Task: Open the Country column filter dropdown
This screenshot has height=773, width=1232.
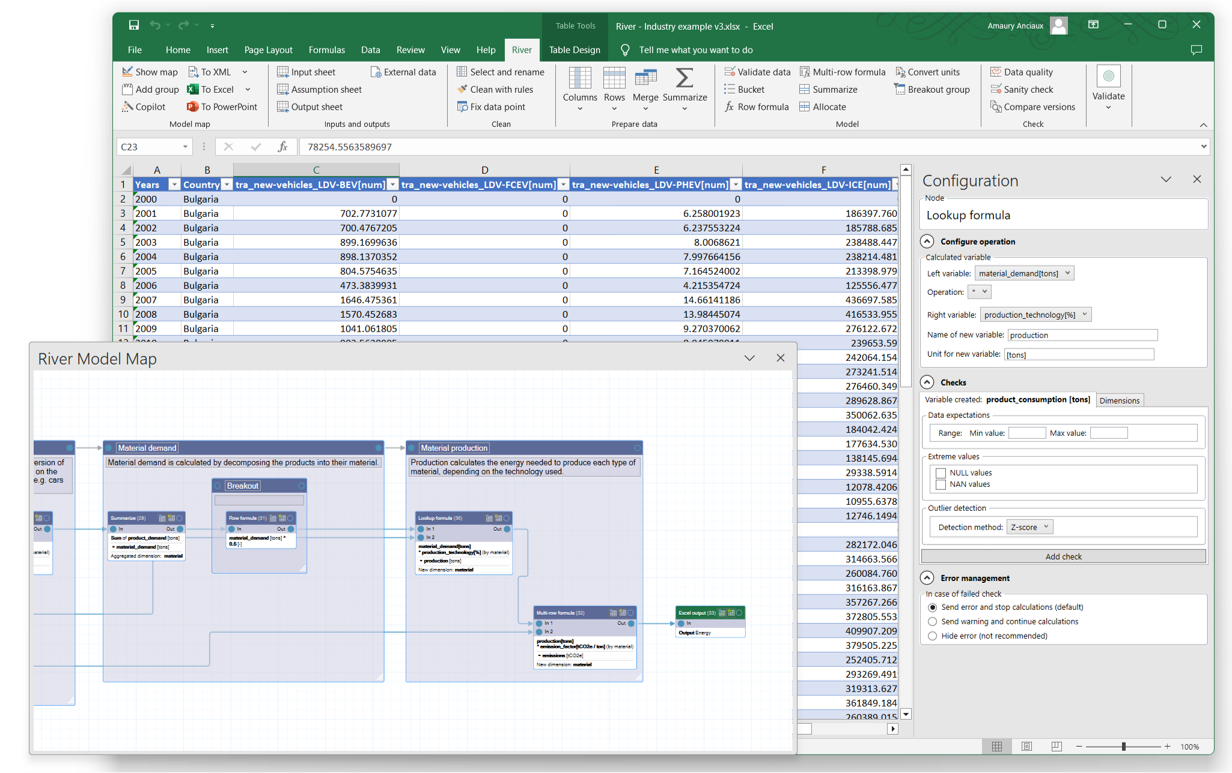Action: 227,185
